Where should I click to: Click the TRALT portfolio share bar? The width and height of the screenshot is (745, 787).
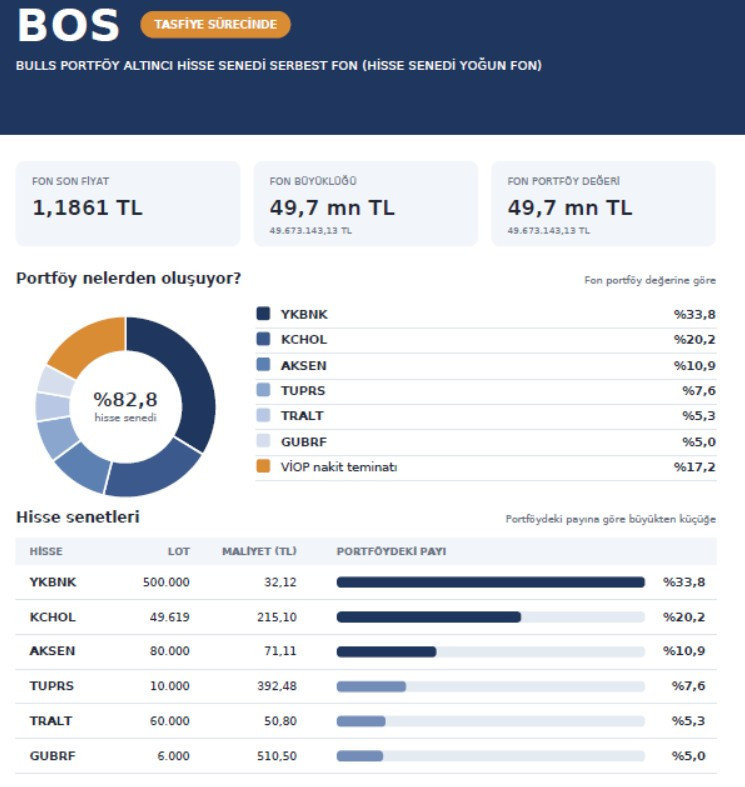point(490,721)
